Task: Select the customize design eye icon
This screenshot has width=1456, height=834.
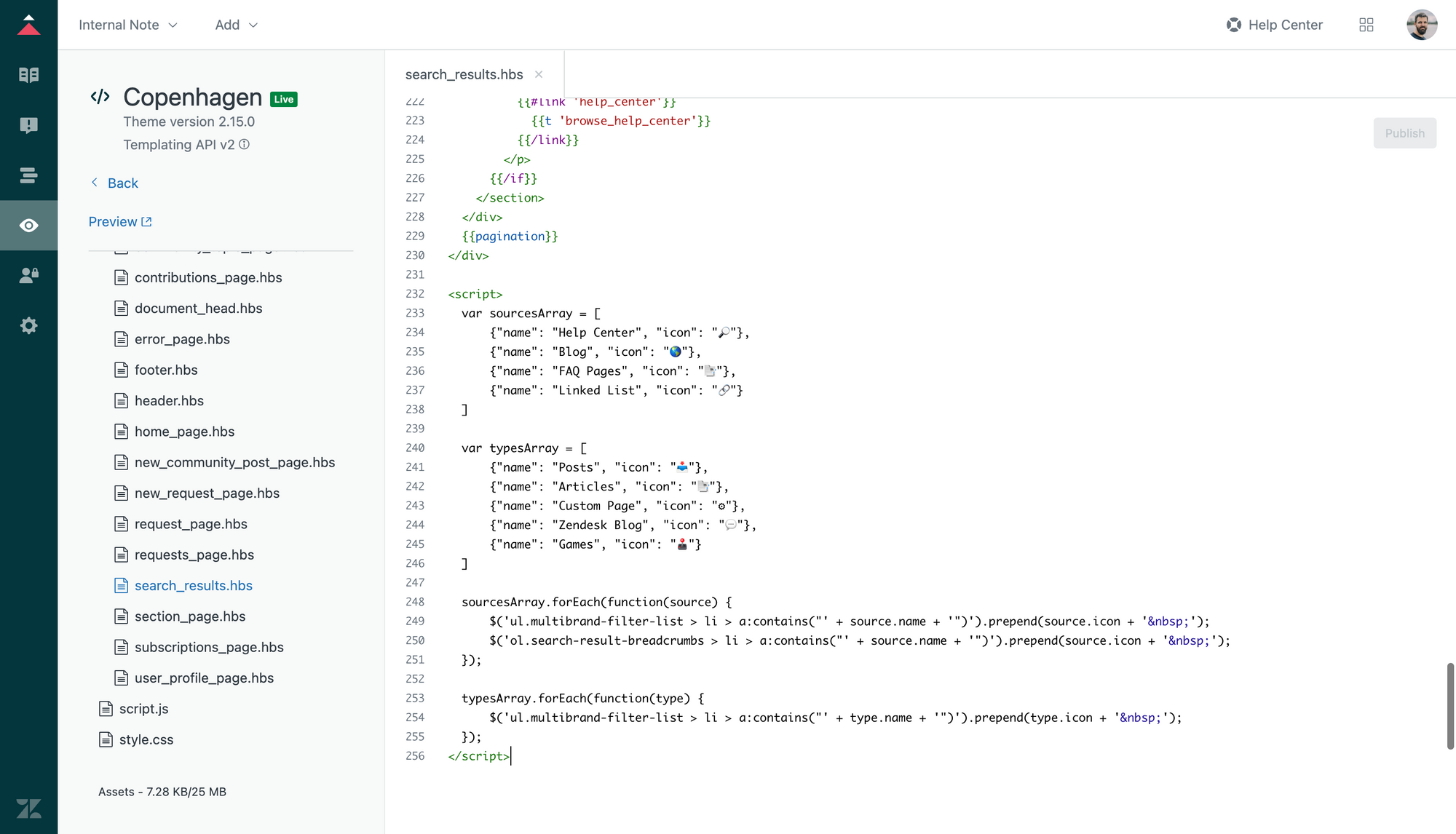Action: 28,226
